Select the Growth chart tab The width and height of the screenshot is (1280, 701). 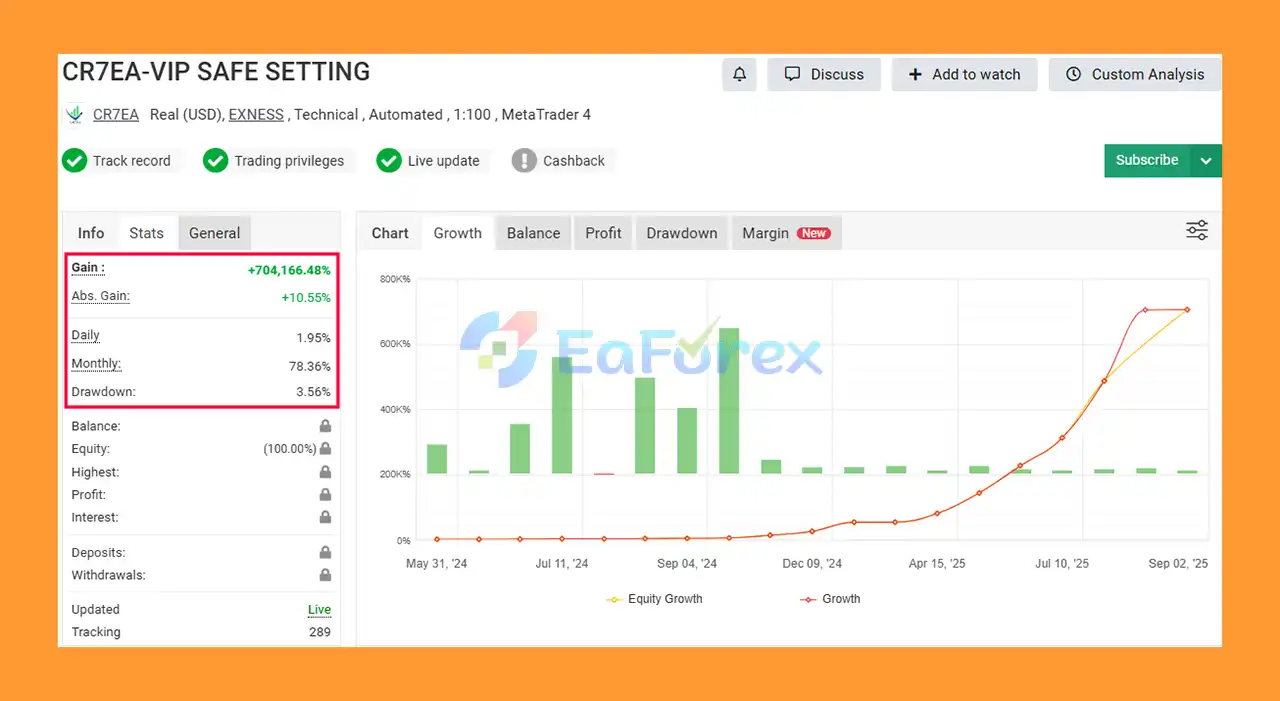[x=458, y=233]
